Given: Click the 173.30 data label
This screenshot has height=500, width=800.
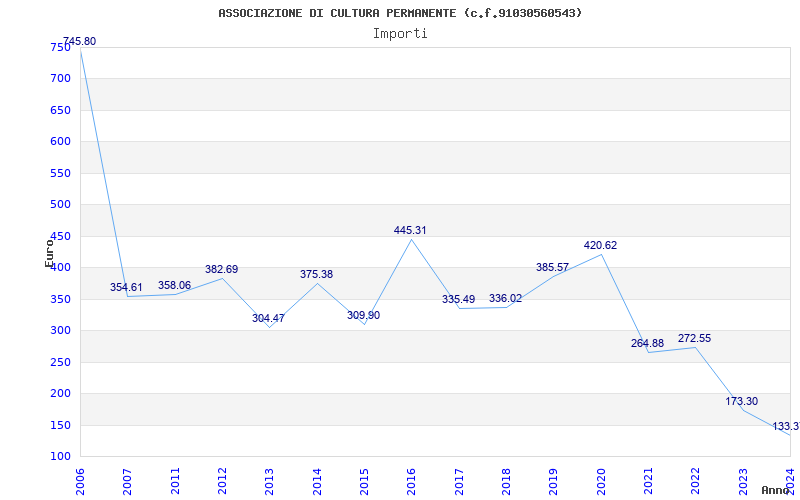Looking at the screenshot, I should coord(742,401).
